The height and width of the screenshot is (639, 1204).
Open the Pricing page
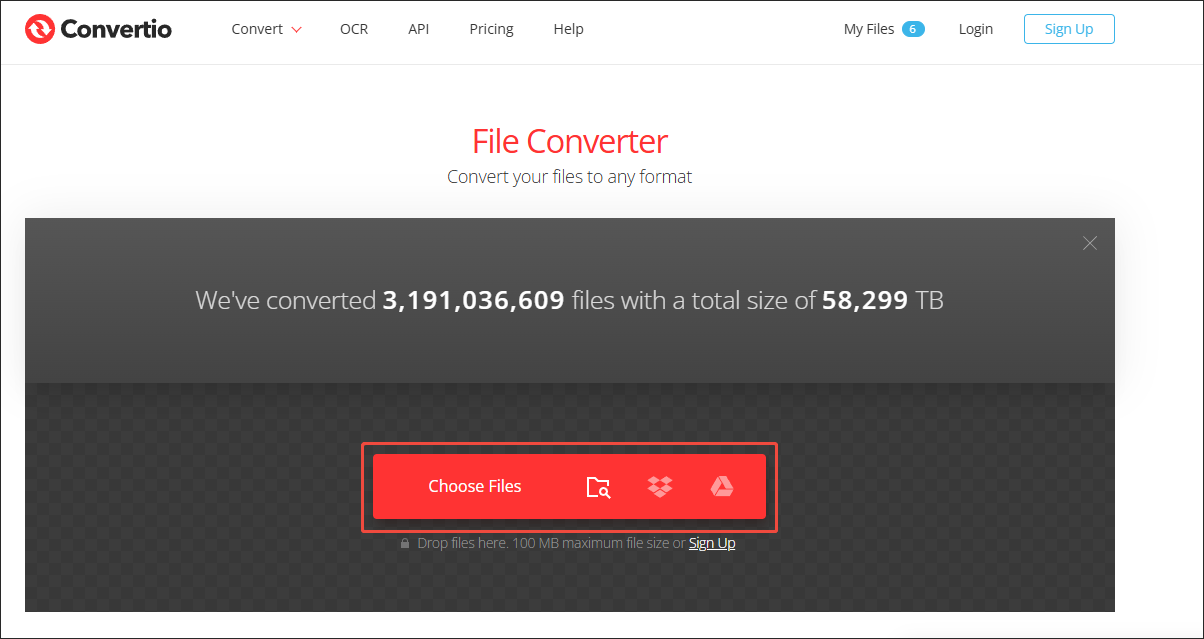[491, 29]
